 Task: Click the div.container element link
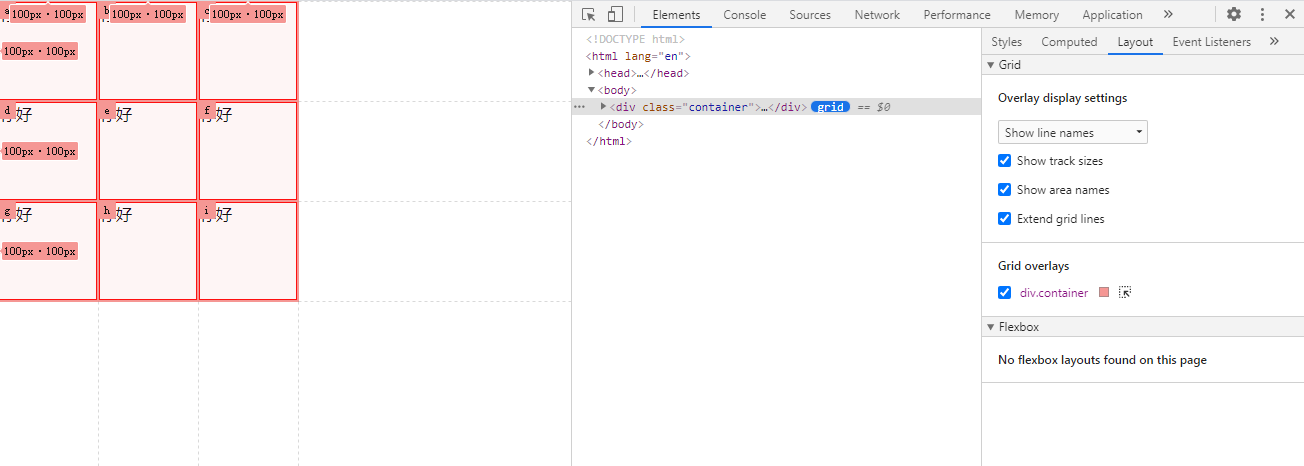point(1054,293)
